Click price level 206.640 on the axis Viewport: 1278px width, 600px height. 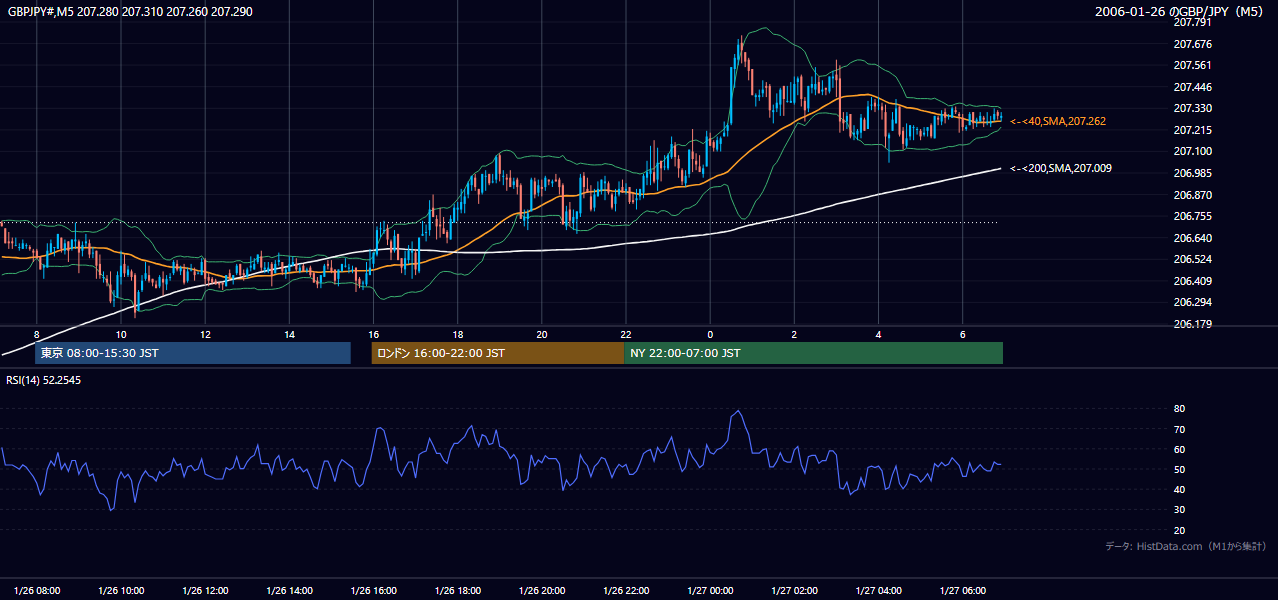[x=1192, y=238]
